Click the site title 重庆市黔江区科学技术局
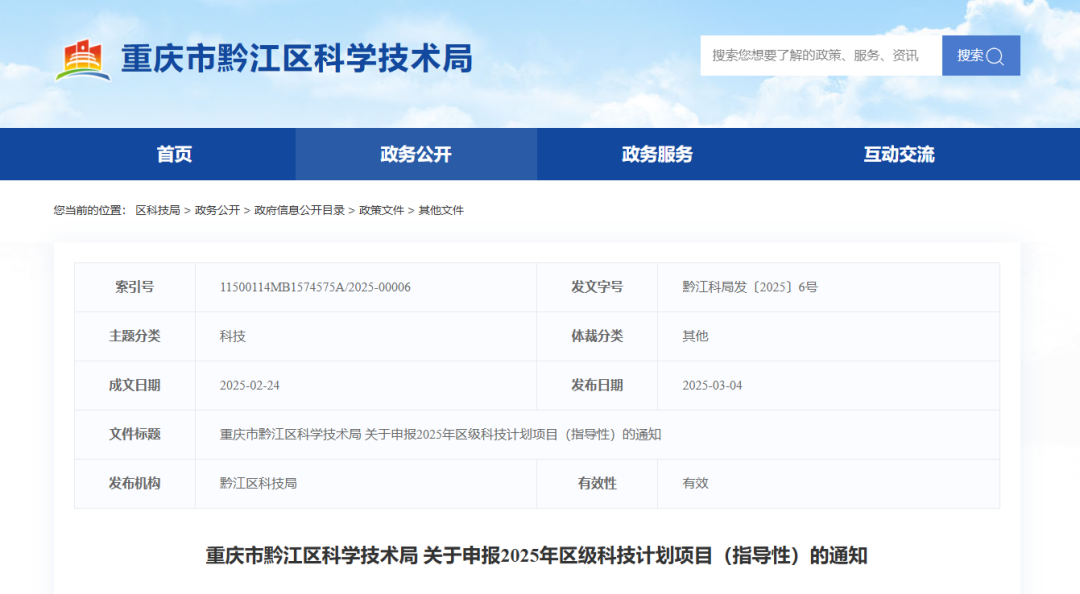The image size is (1080, 594). tap(297, 59)
